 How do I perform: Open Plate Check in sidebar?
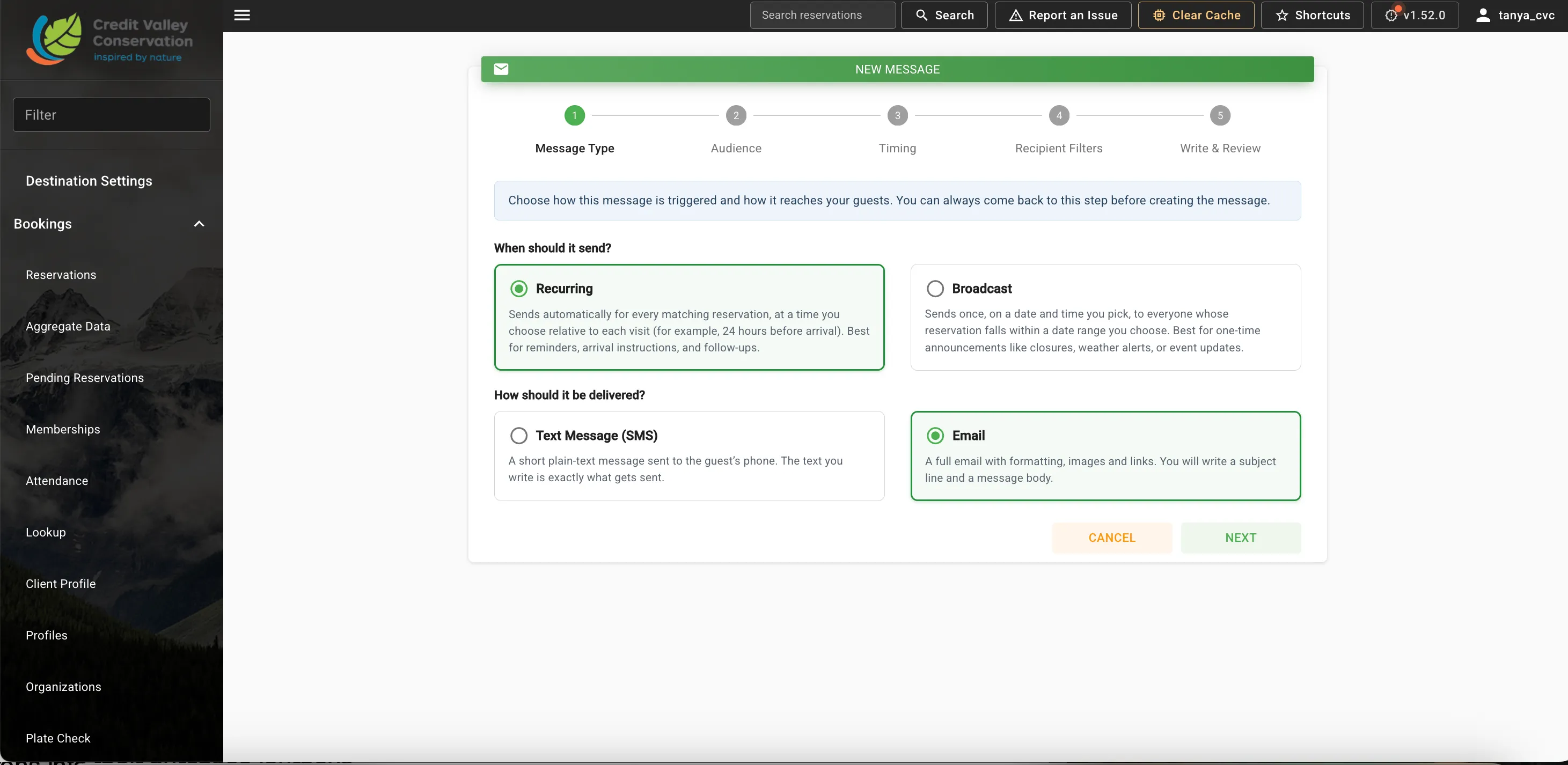tap(58, 738)
